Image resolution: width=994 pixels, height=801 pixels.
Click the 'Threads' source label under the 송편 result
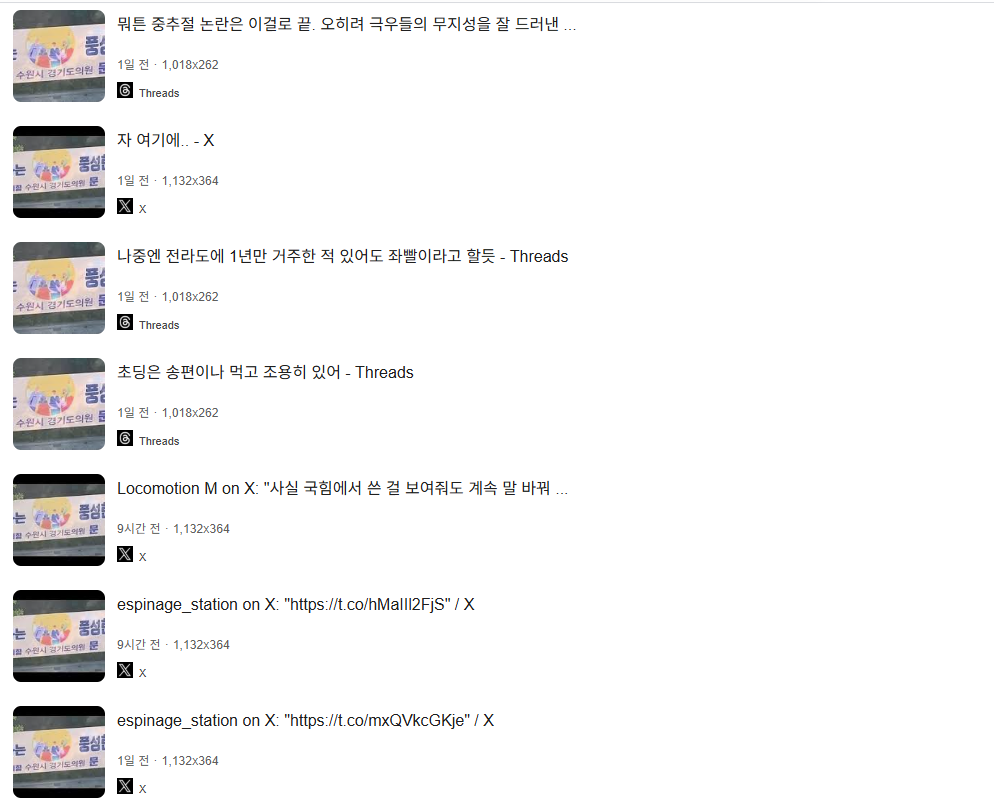coord(159,441)
